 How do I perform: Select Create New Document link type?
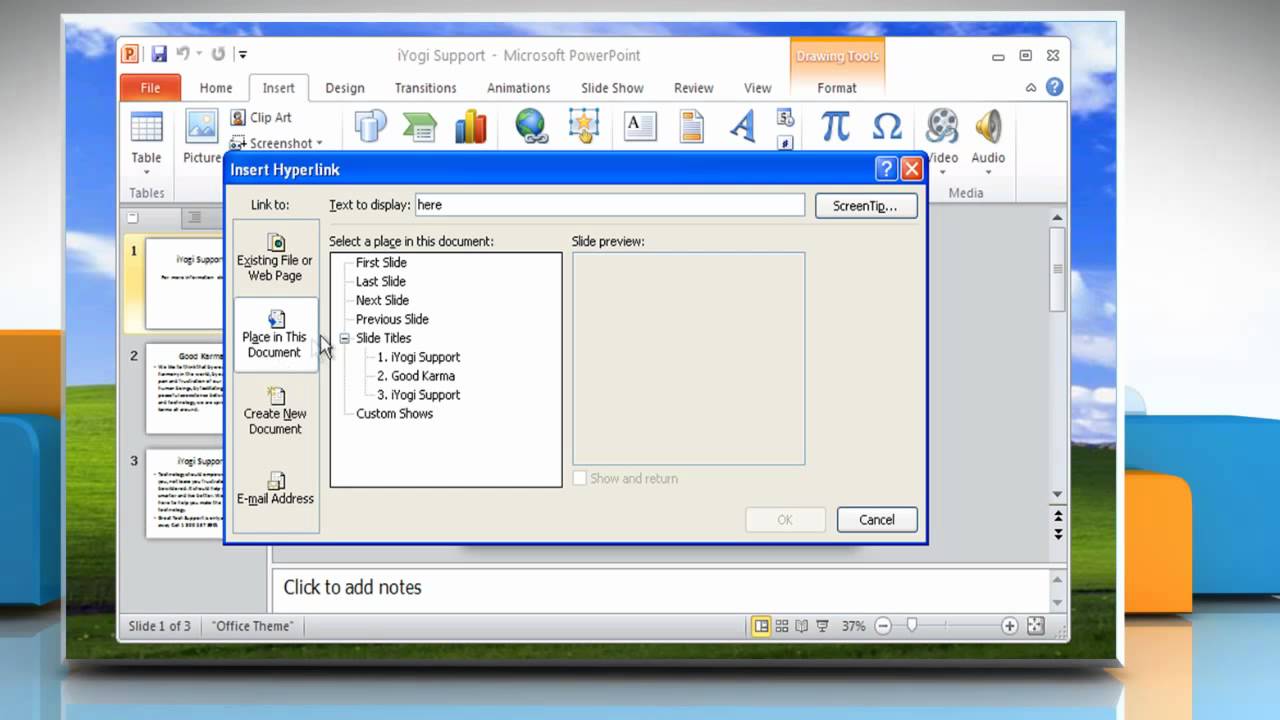click(x=275, y=411)
